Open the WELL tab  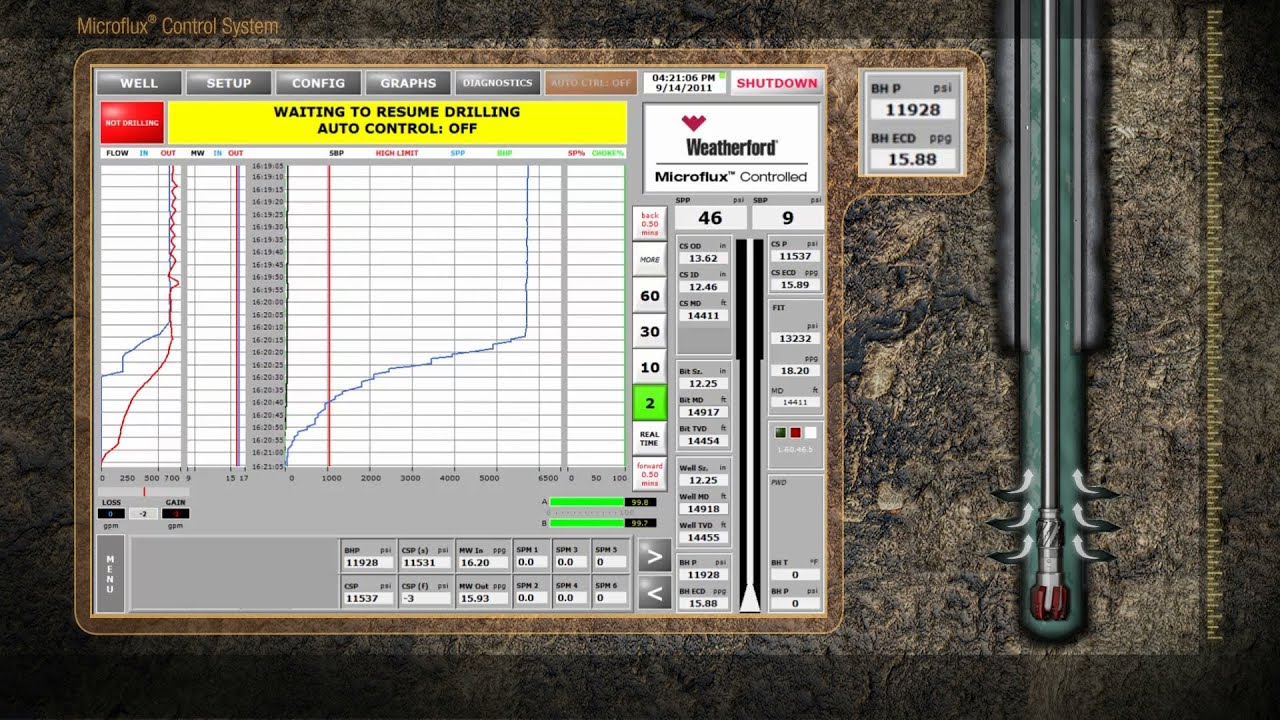[139, 83]
